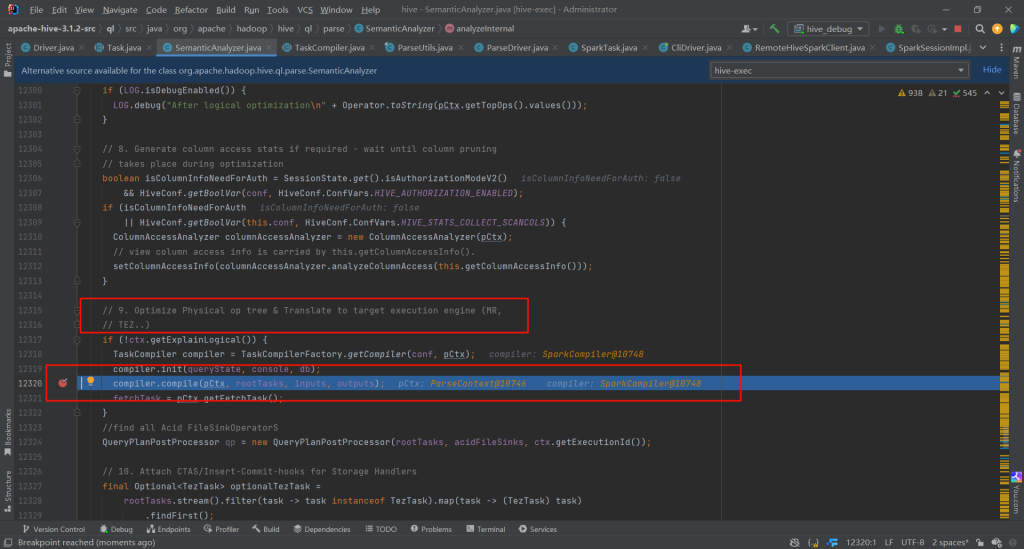The height and width of the screenshot is (549, 1024).
Task: Open Search Everywhere magnifier icon
Action: (x=979, y=29)
